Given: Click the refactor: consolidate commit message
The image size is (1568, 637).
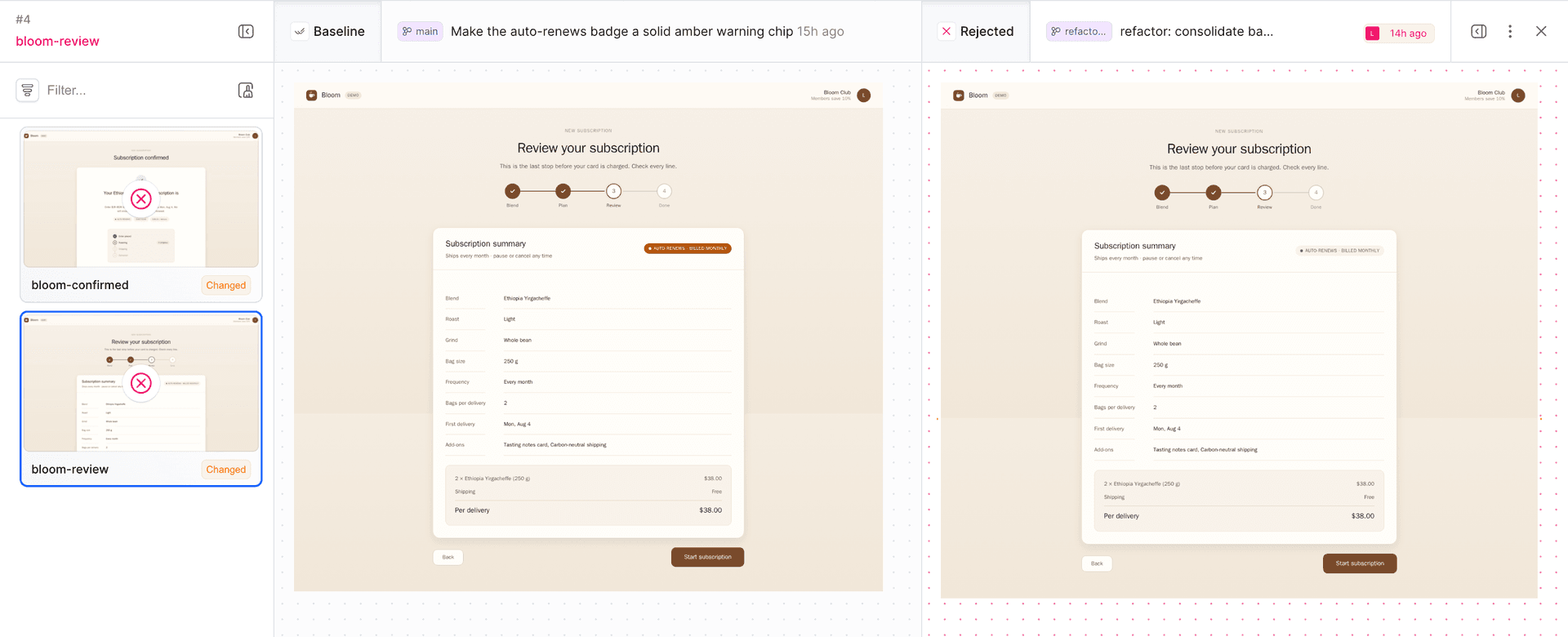Looking at the screenshot, I should pos(1196,31).
